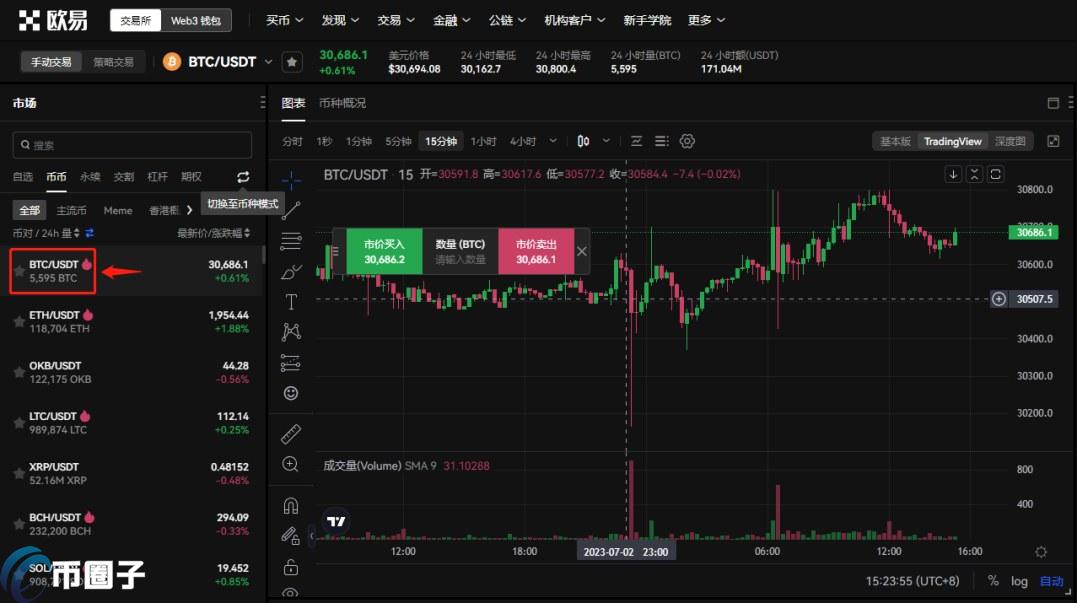
Task: Open chart settings gear in toolbar
Action: [687, 141]
